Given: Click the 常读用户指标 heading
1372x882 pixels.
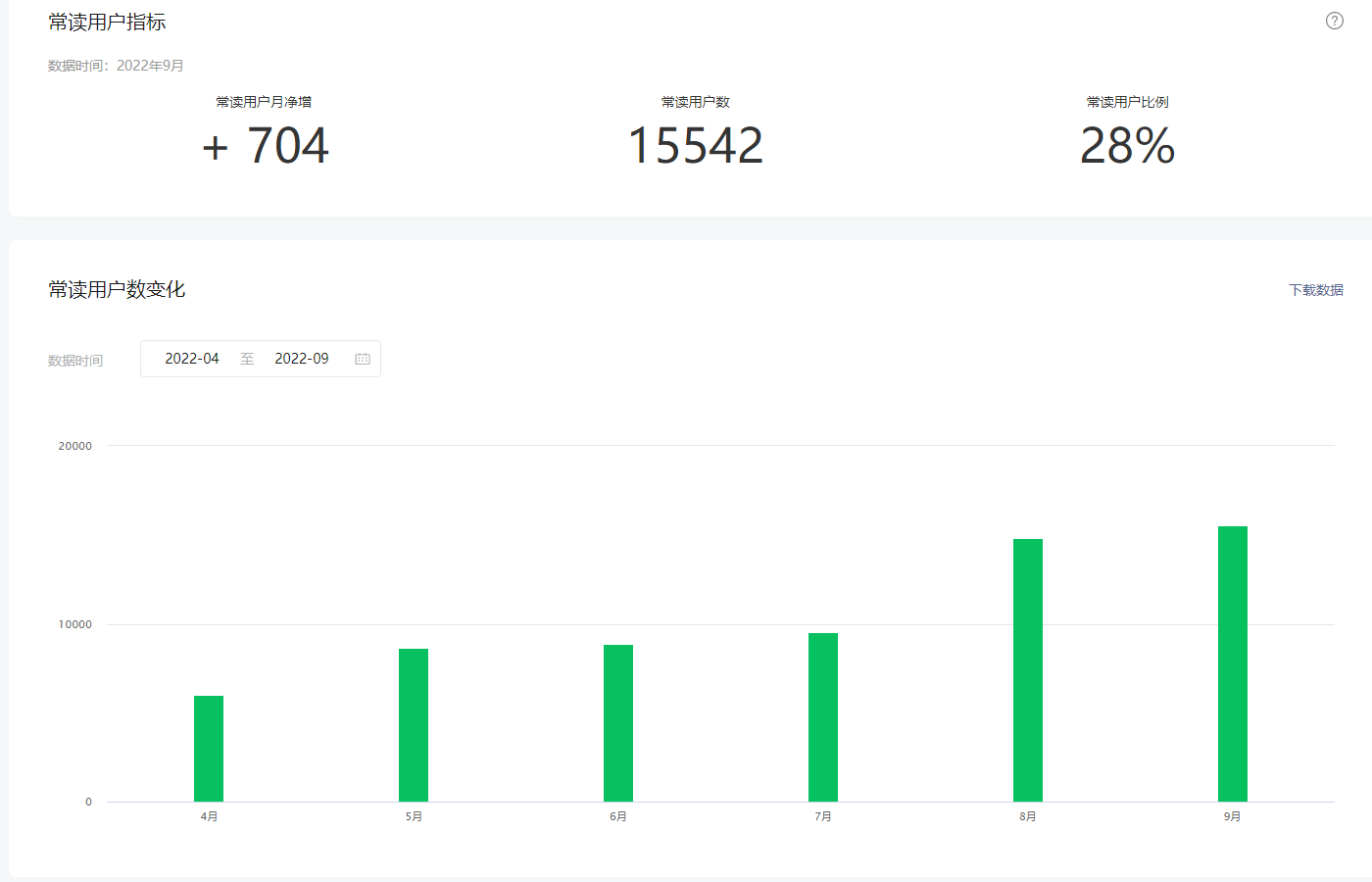Looking at the screenshot, I should pos(107,22).
